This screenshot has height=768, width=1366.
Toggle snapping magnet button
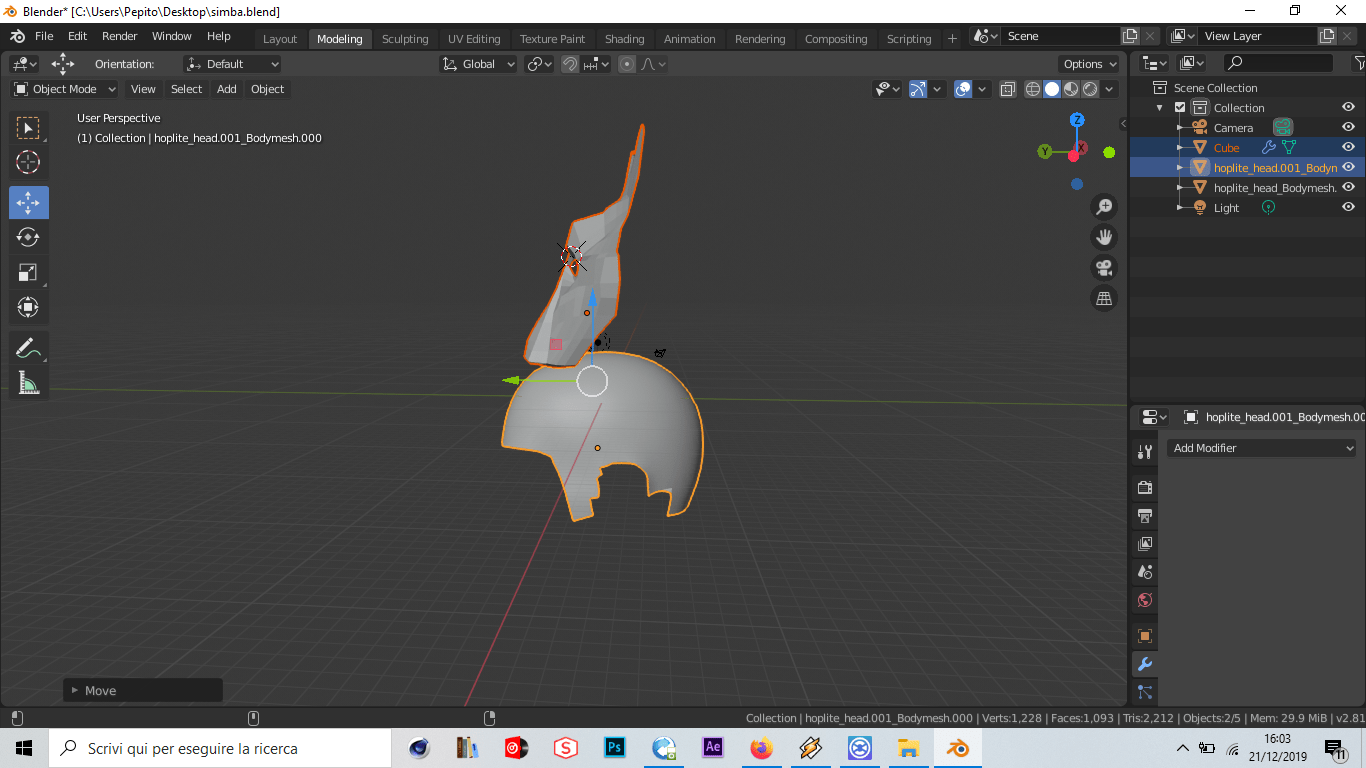(x=570, y=64)
